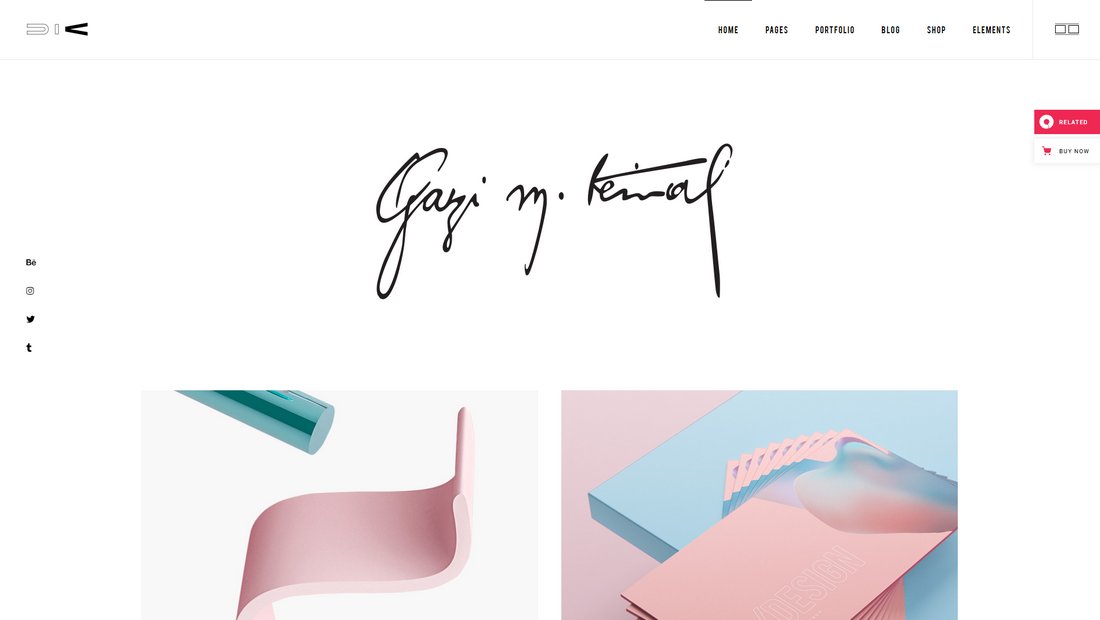
Task: Open the Behance social profile icon
Action: pyautogui.click(x=31, y=262)
